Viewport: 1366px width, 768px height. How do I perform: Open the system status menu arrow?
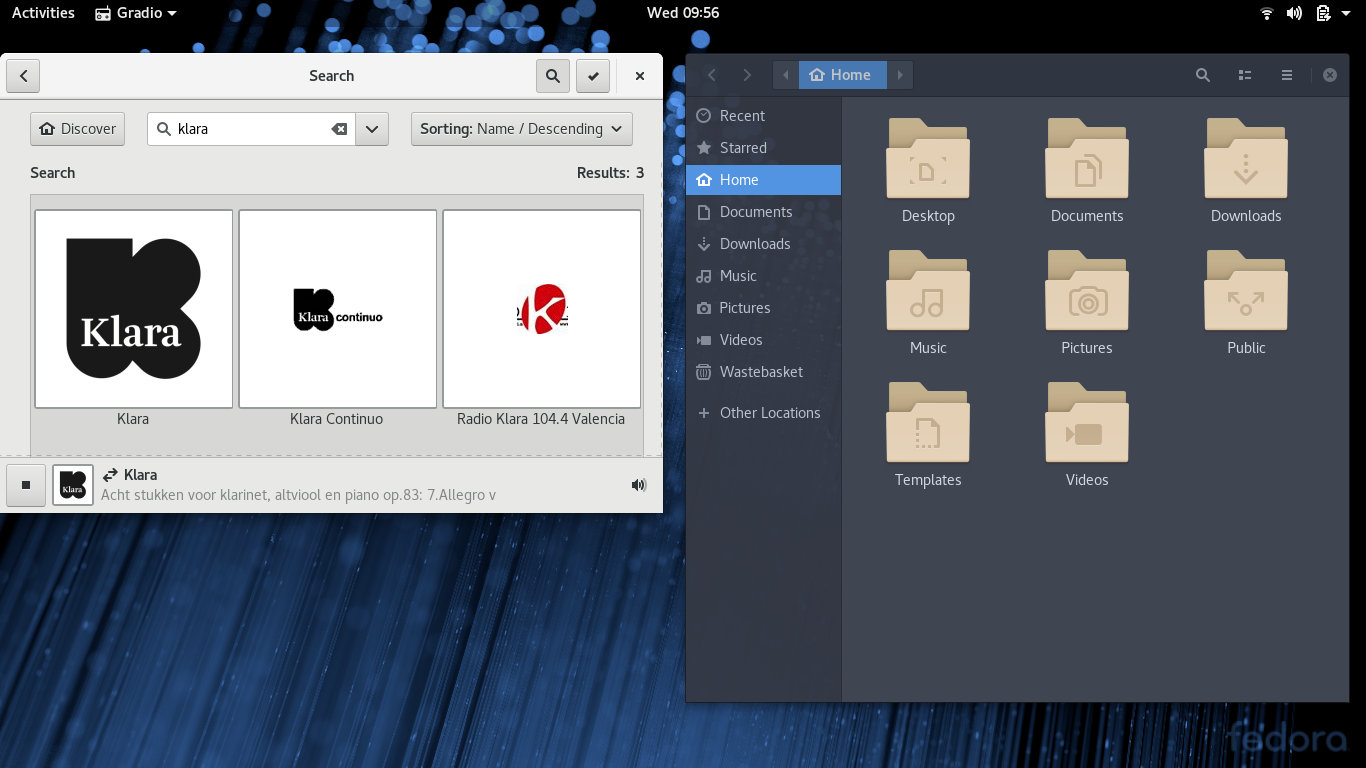(1347, 13)
